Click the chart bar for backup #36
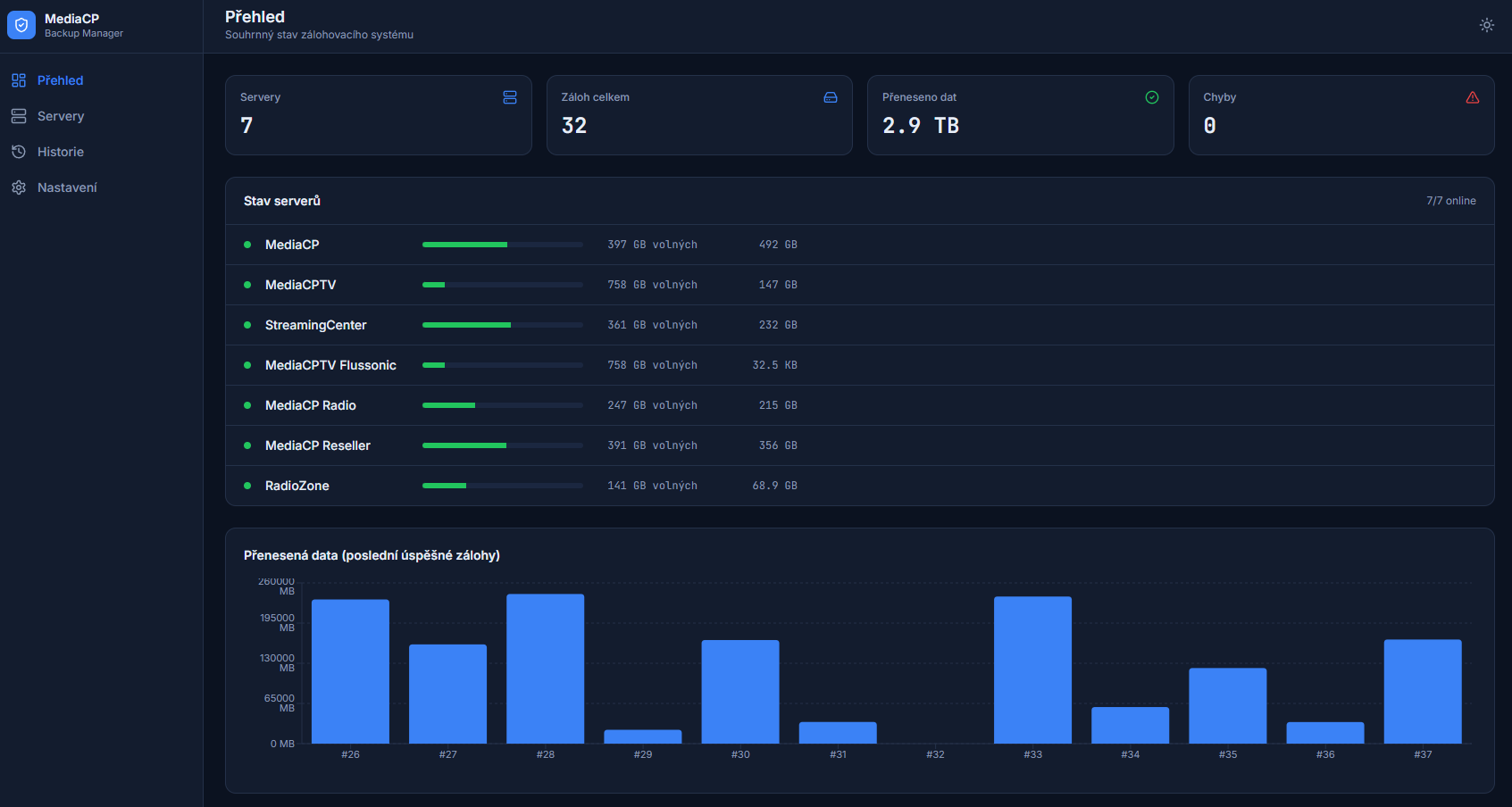The height and width of the screenshot is (807, 1512). coord(1325,733)
